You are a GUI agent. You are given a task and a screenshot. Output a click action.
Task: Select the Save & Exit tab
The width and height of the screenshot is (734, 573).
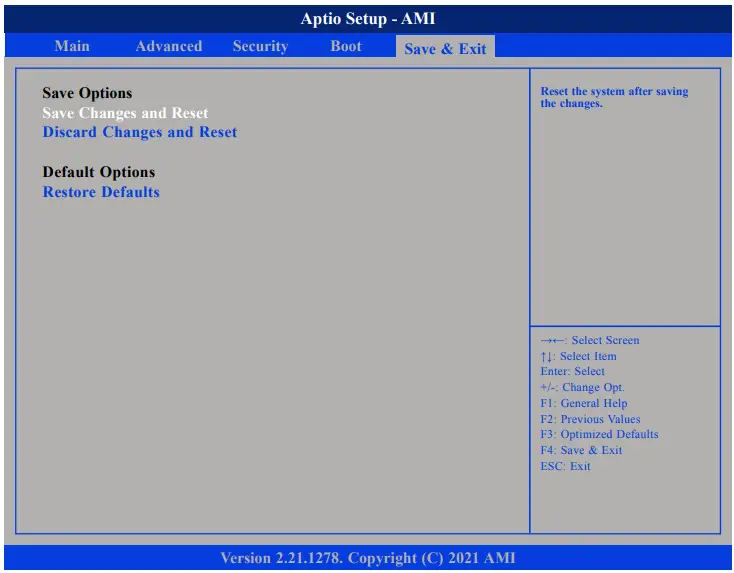coord(445,48)
